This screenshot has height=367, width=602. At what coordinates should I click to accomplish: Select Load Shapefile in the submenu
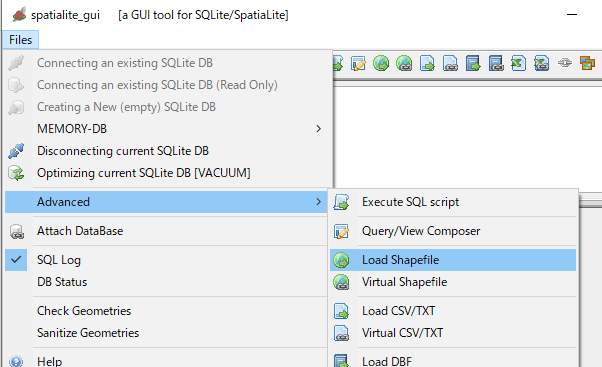click(453, 260)
